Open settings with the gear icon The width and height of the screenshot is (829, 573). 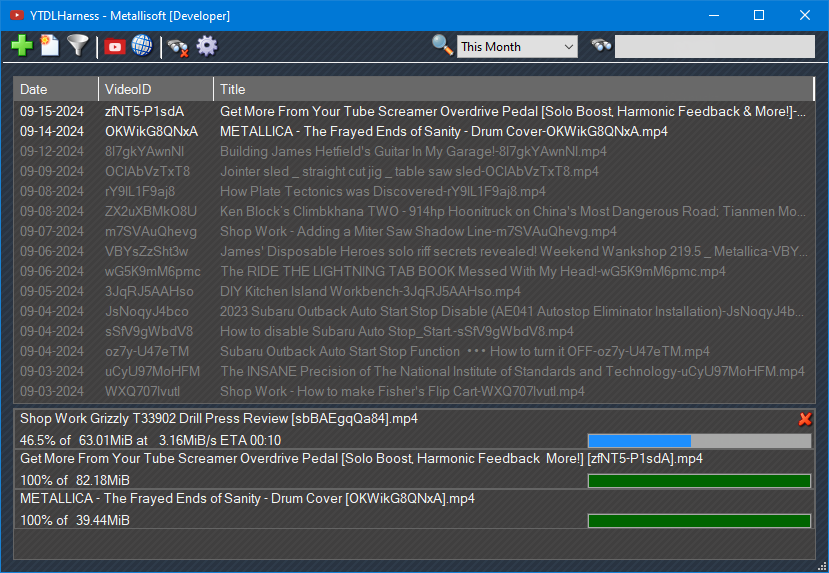pos(206,46)
